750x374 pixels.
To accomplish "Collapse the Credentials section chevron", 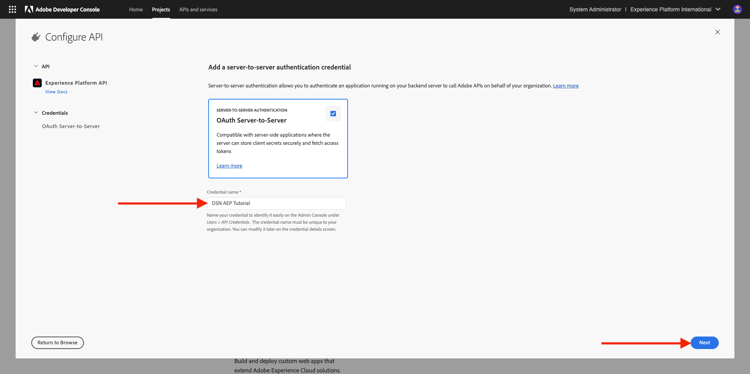I will click(35, 113).
